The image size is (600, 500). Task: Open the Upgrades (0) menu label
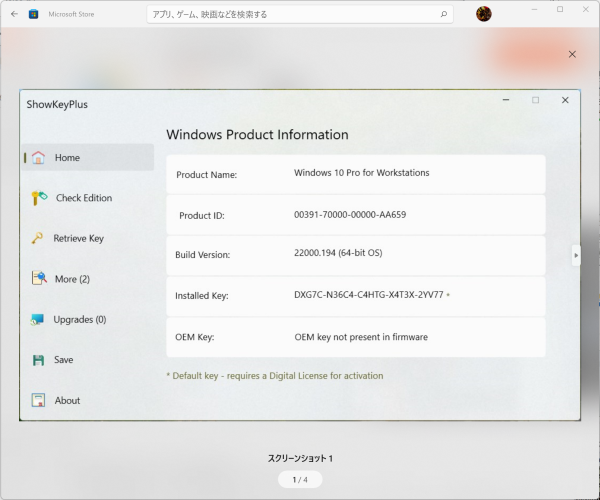click(80, 319)
